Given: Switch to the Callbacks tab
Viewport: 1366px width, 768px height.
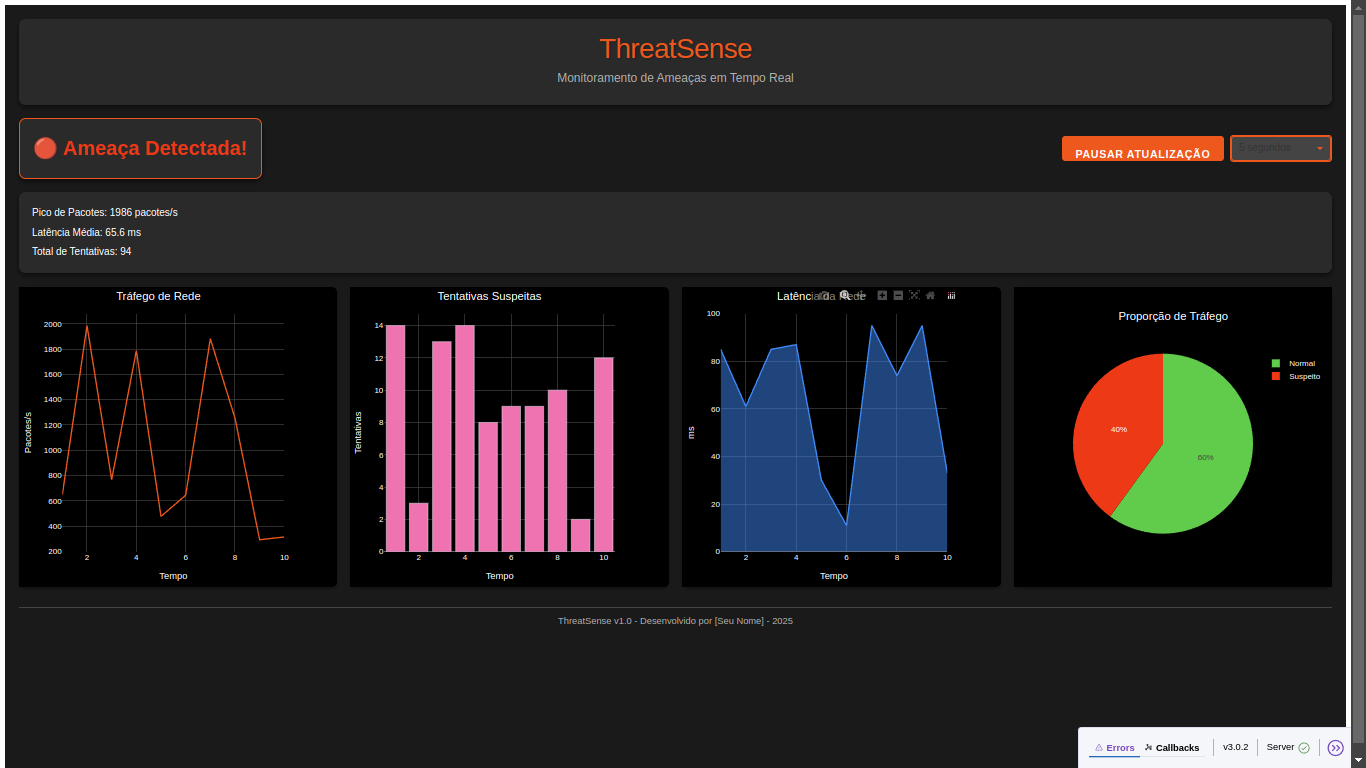Looking at the screenshot, I should (1172, 747).
